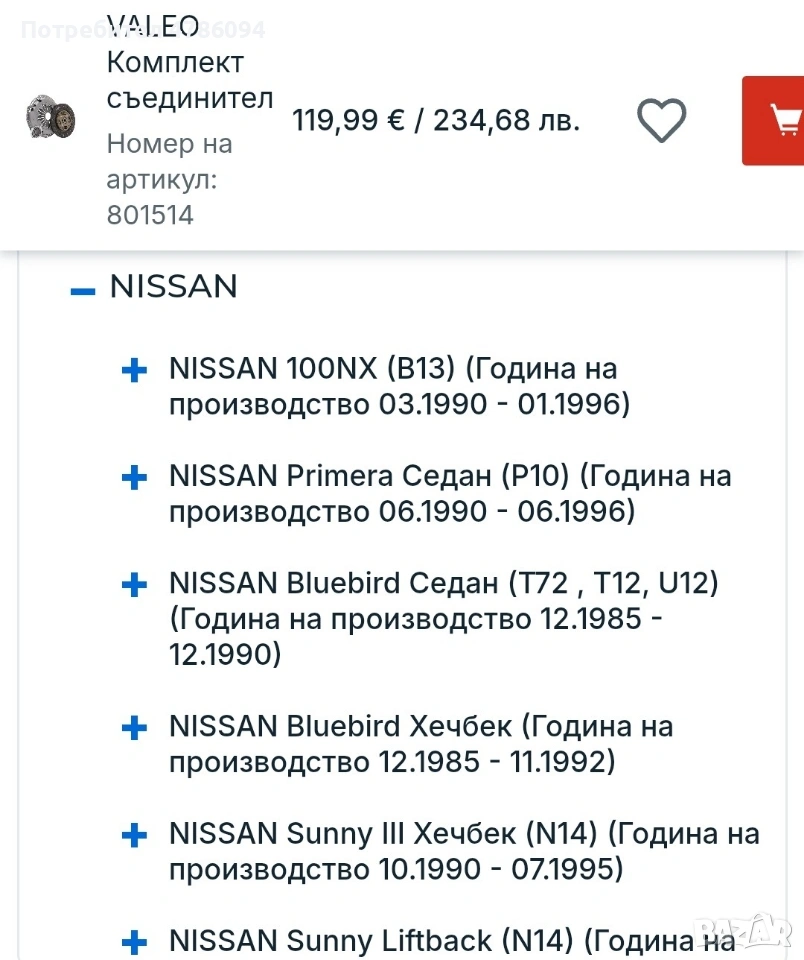Expand NISSAN Sunny Liftback (N14) plus icon
The image size is (804, 960).
pyautogui.click(x=134, y=941)
